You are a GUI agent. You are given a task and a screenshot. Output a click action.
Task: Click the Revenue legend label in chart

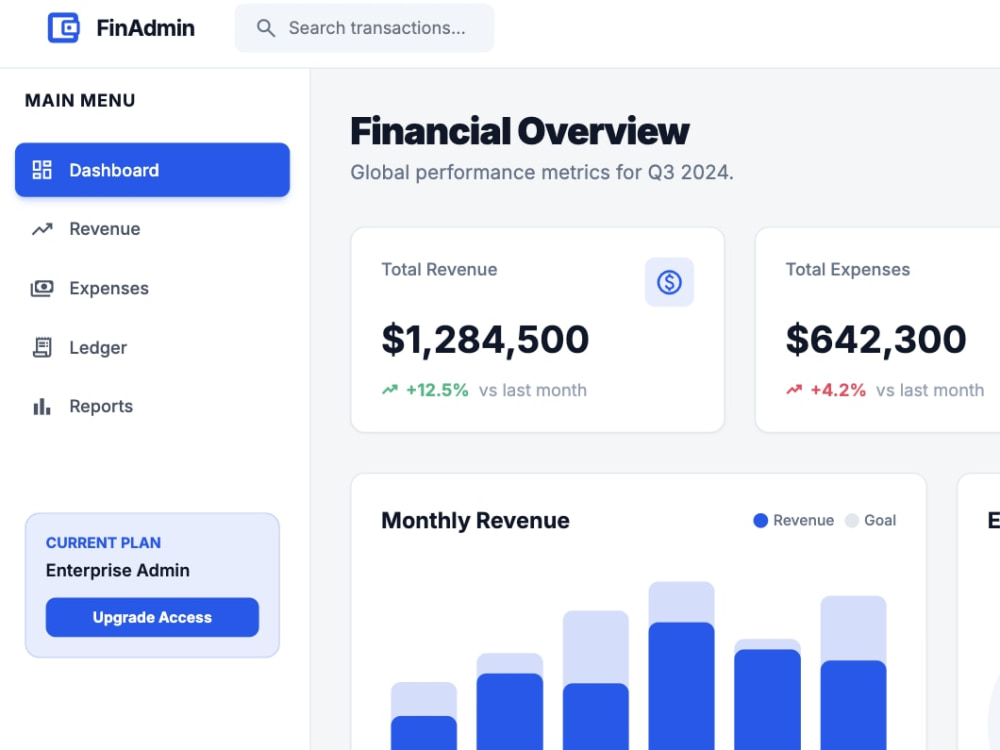click(x=804, y=520)
